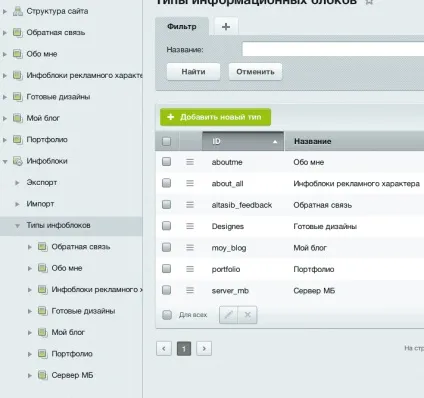Screen dimensions: 424x398
Task: Click the top-level Готовые дизайны block icon
Action: [18, 97]
